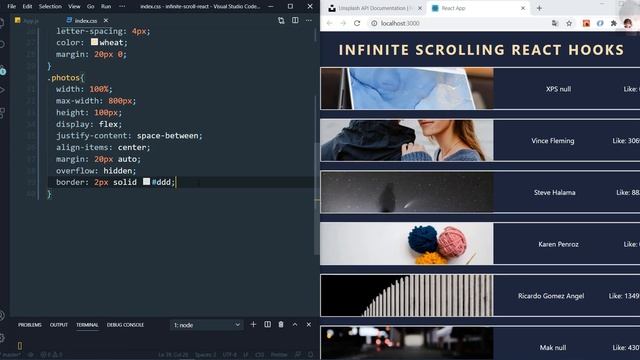Switch to the PROBLEMS panel tab
This screenshot has height=360, width=640.
30,325
